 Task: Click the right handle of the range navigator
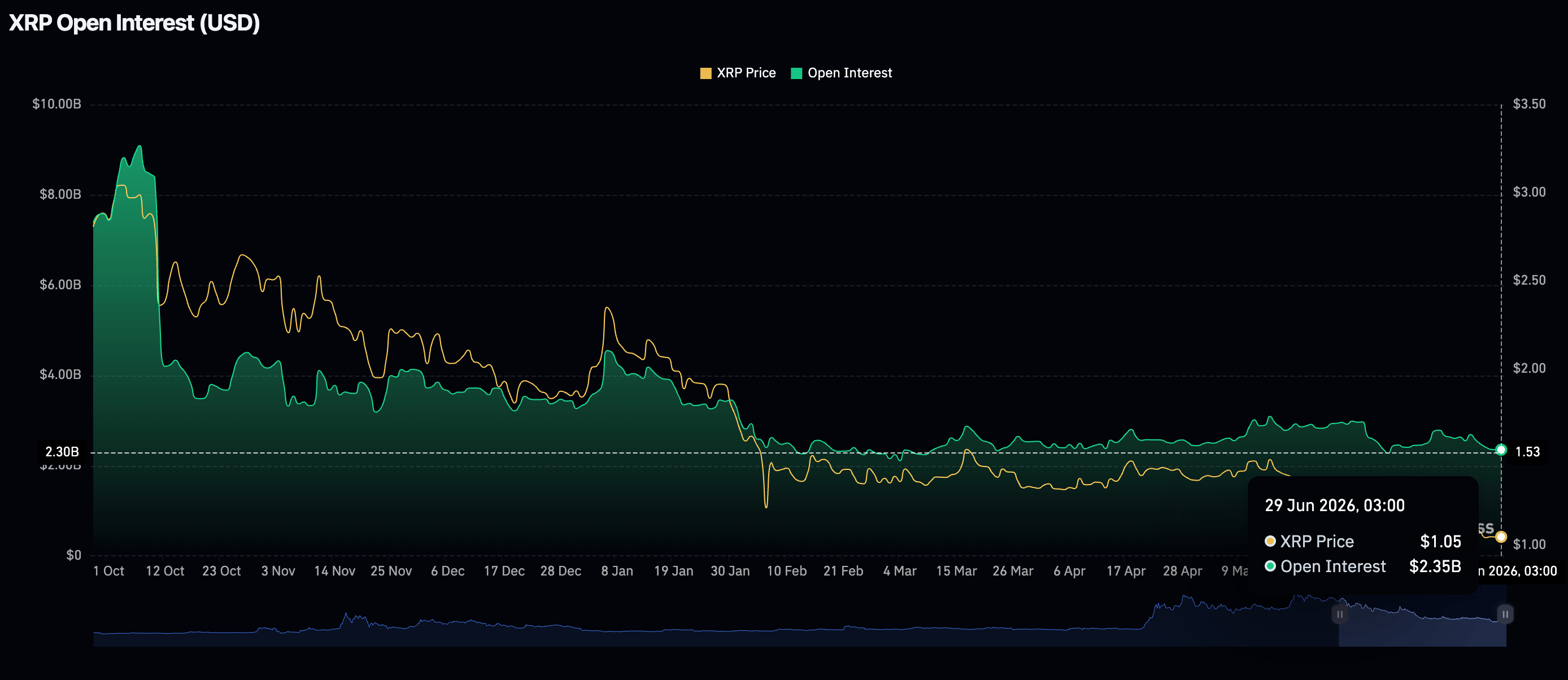click(1505, 614)
